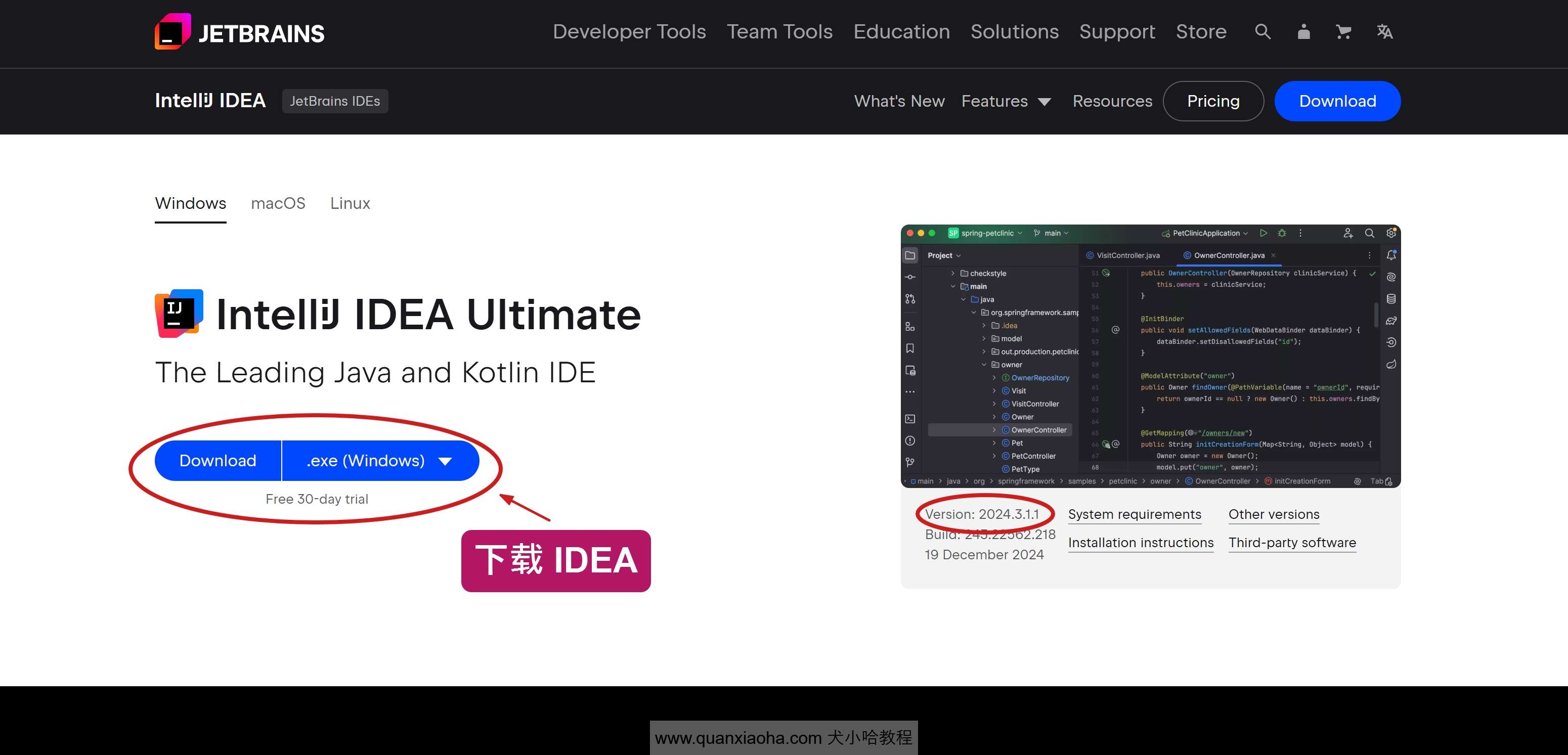Open the Project view dropdown in IDE preview

pos(944,255)
